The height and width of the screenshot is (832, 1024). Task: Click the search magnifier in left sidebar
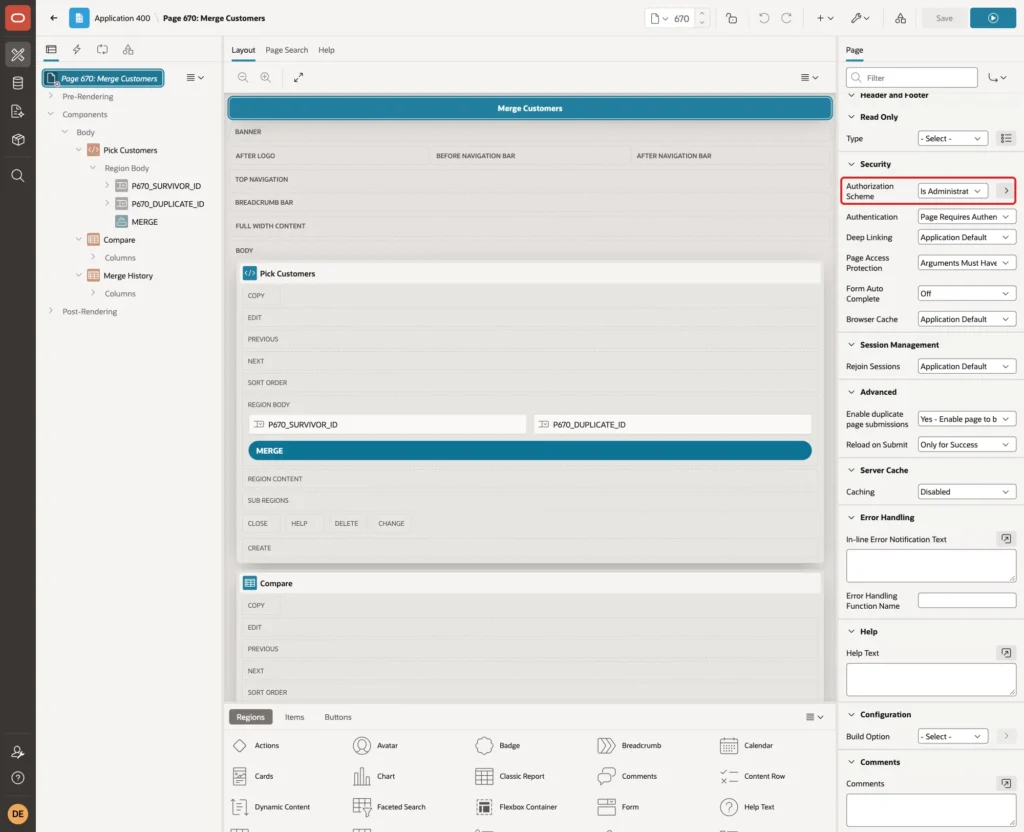coord(18,176)
